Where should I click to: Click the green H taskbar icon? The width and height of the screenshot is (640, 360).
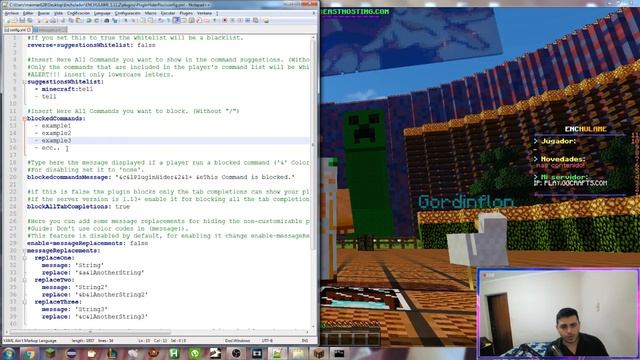coord(174,353)
